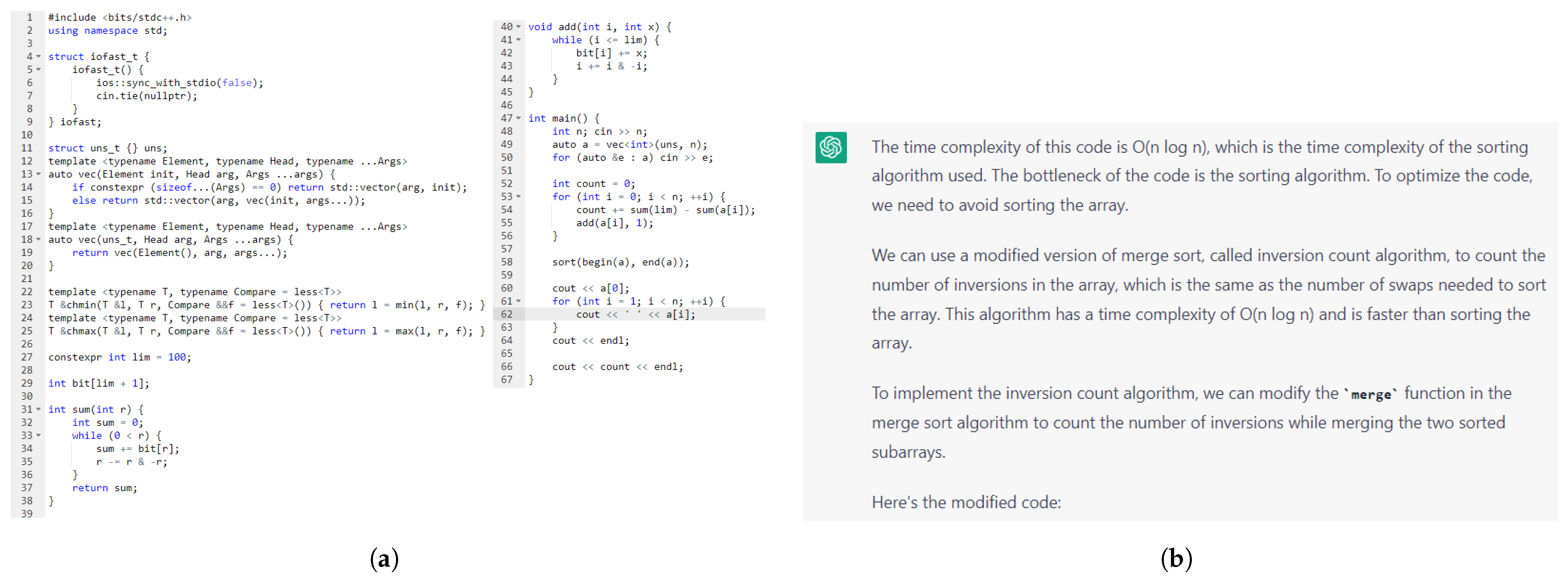Click the constexpr int lim declaration
The width and height of the screenshot is (1568, 578).
click(x=119, y=357)
